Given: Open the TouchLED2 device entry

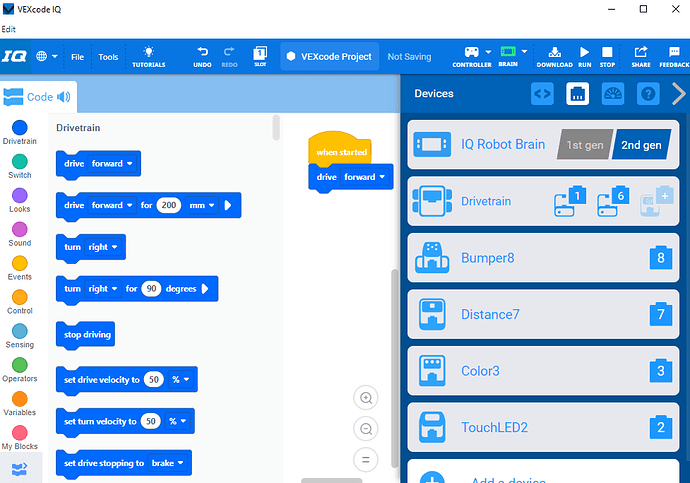Looking at the screenshot, I should (x=543, y=427).
